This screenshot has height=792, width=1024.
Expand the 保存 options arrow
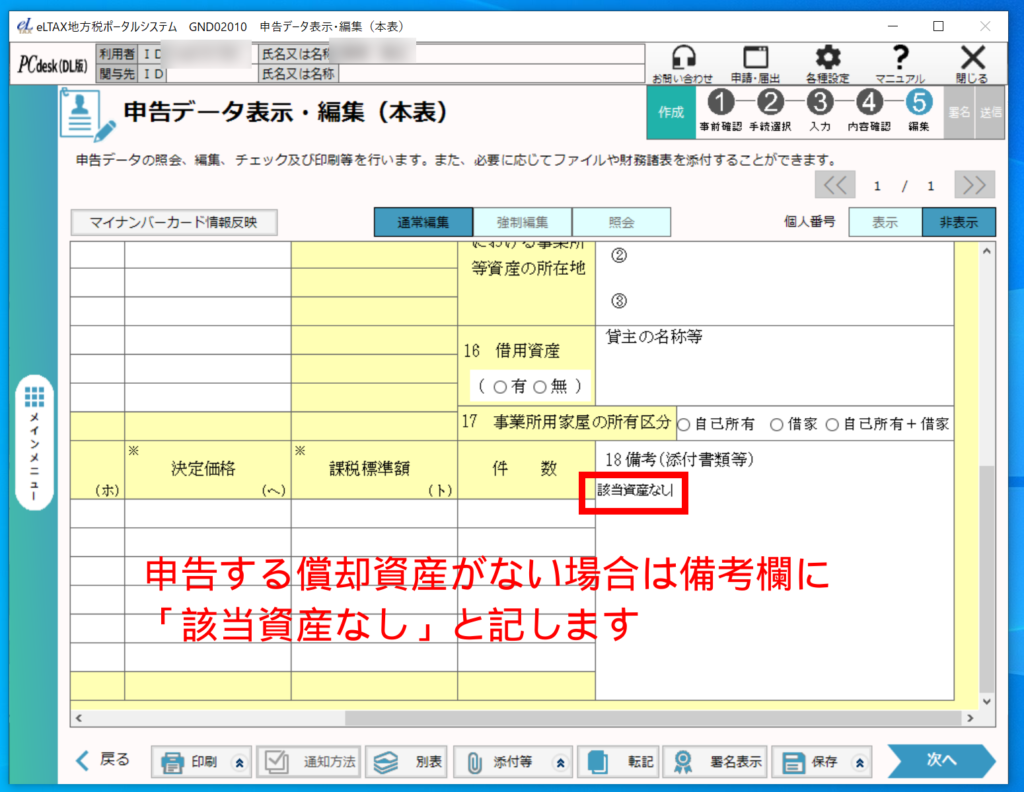[x=859, y=762]
